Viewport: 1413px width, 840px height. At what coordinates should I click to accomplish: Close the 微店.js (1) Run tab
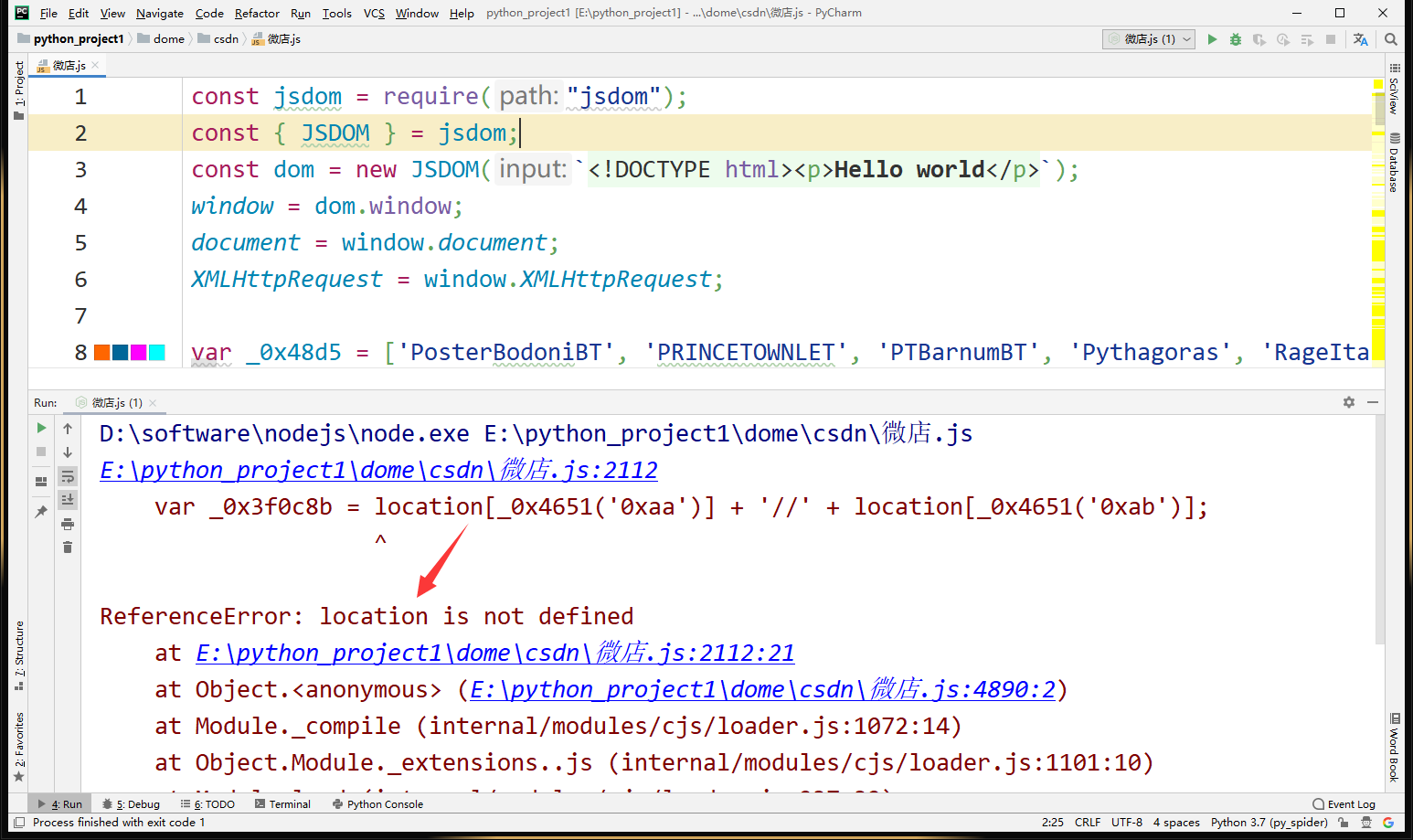pyautogui.click(x=153, y=403)
